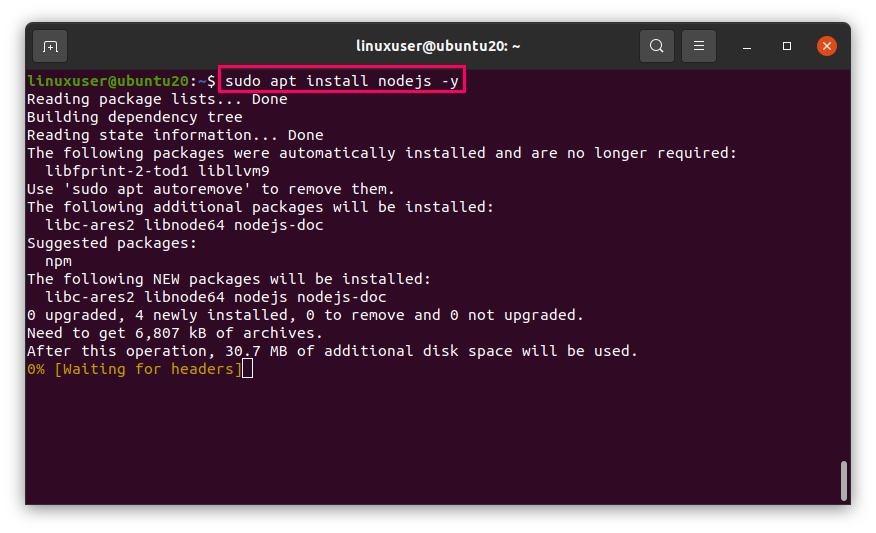Click the terminal scrollbar thumb
This screenshot has height=533, width=876.
tap(845, 480)
